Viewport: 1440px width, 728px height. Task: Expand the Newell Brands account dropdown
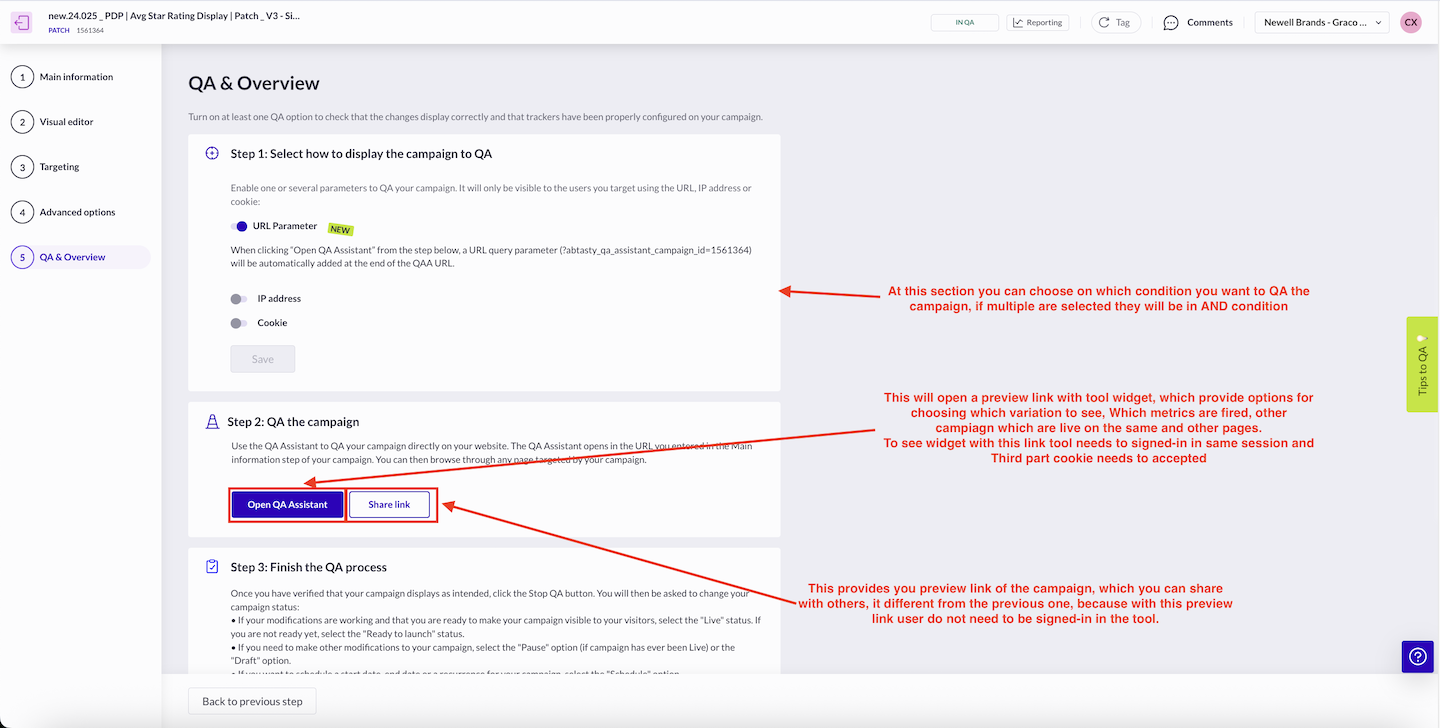tap(1321, 22)
